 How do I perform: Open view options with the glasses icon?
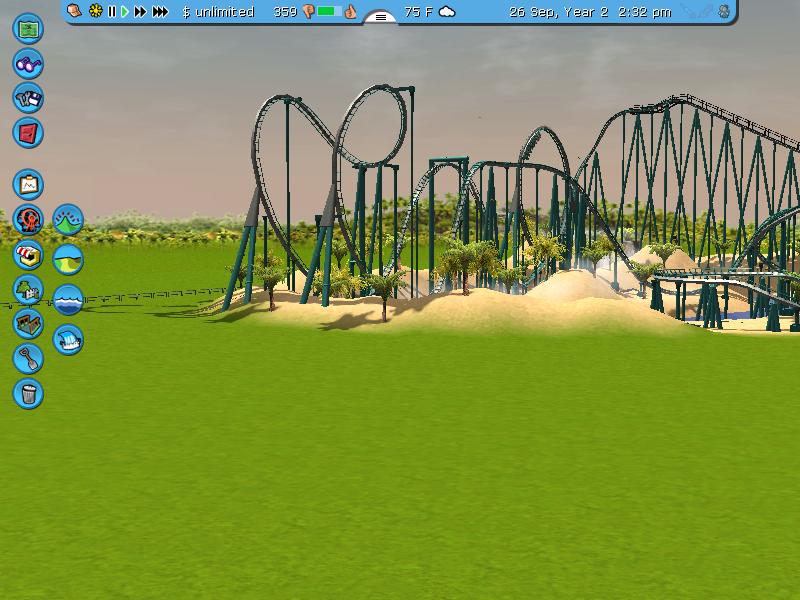click(x=28, y=64)
